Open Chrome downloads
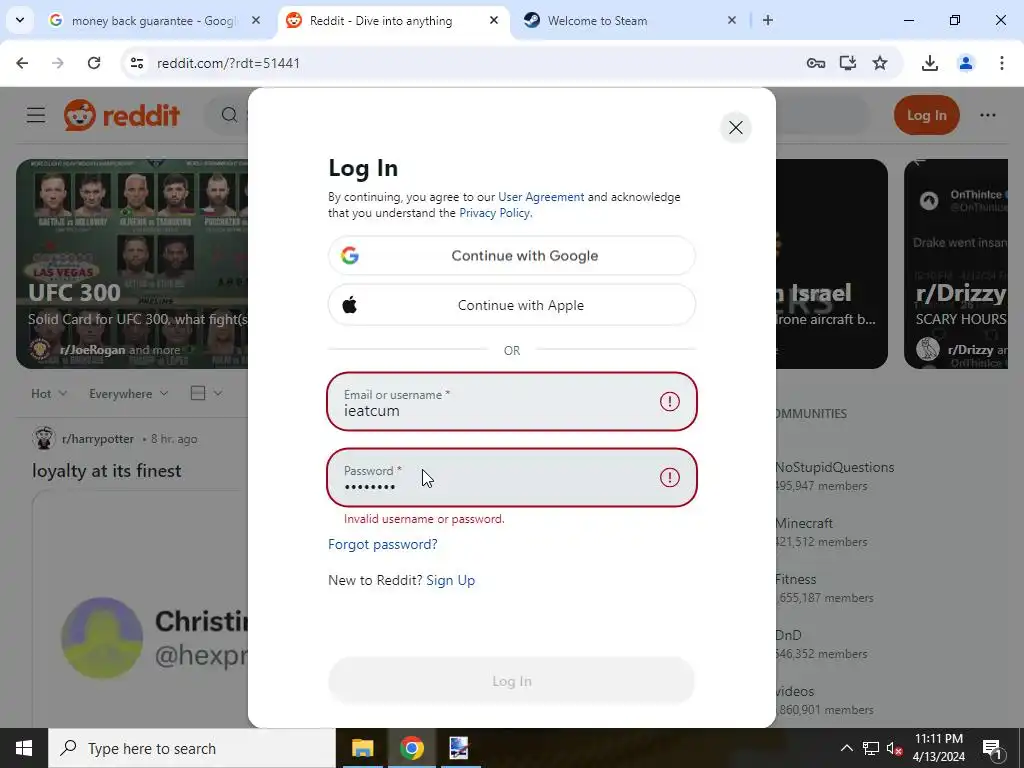Viewport: 1024px width, 768px height. pos(929,63)
